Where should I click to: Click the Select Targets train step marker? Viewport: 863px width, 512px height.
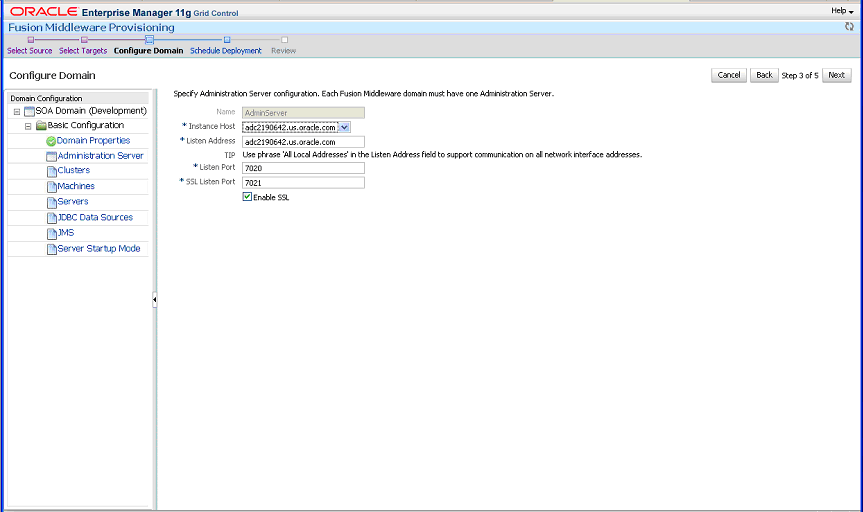pos(84,40)
